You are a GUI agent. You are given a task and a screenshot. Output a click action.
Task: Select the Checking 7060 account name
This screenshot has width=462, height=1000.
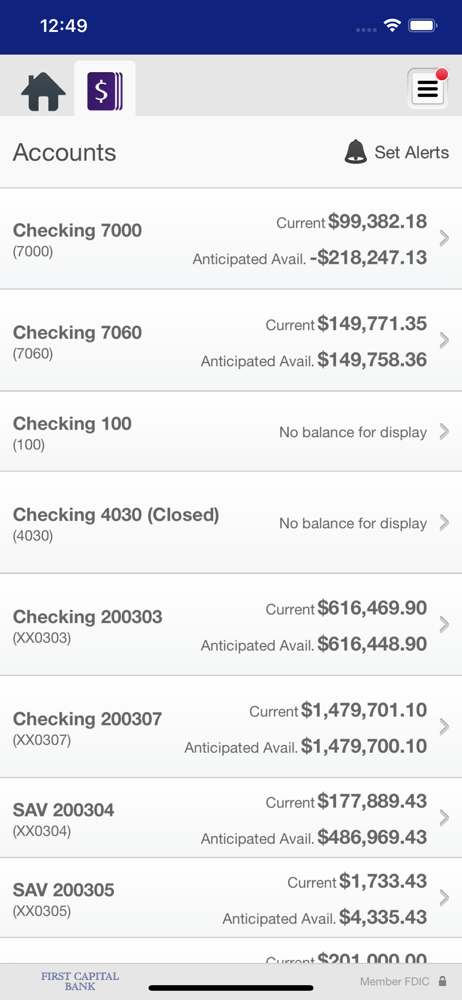pyautogui.click(x=77, y=332)
